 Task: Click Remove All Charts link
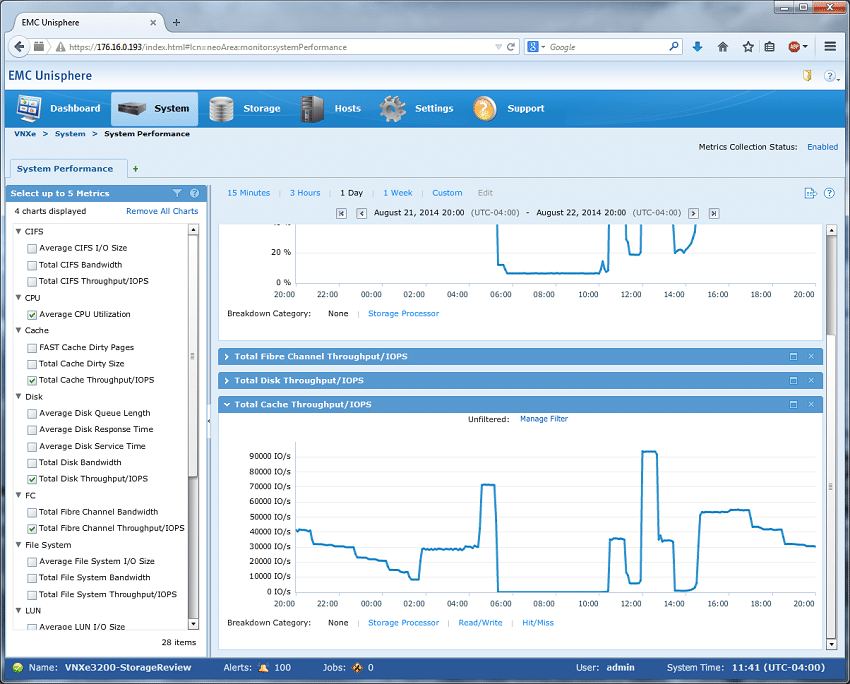162,211
